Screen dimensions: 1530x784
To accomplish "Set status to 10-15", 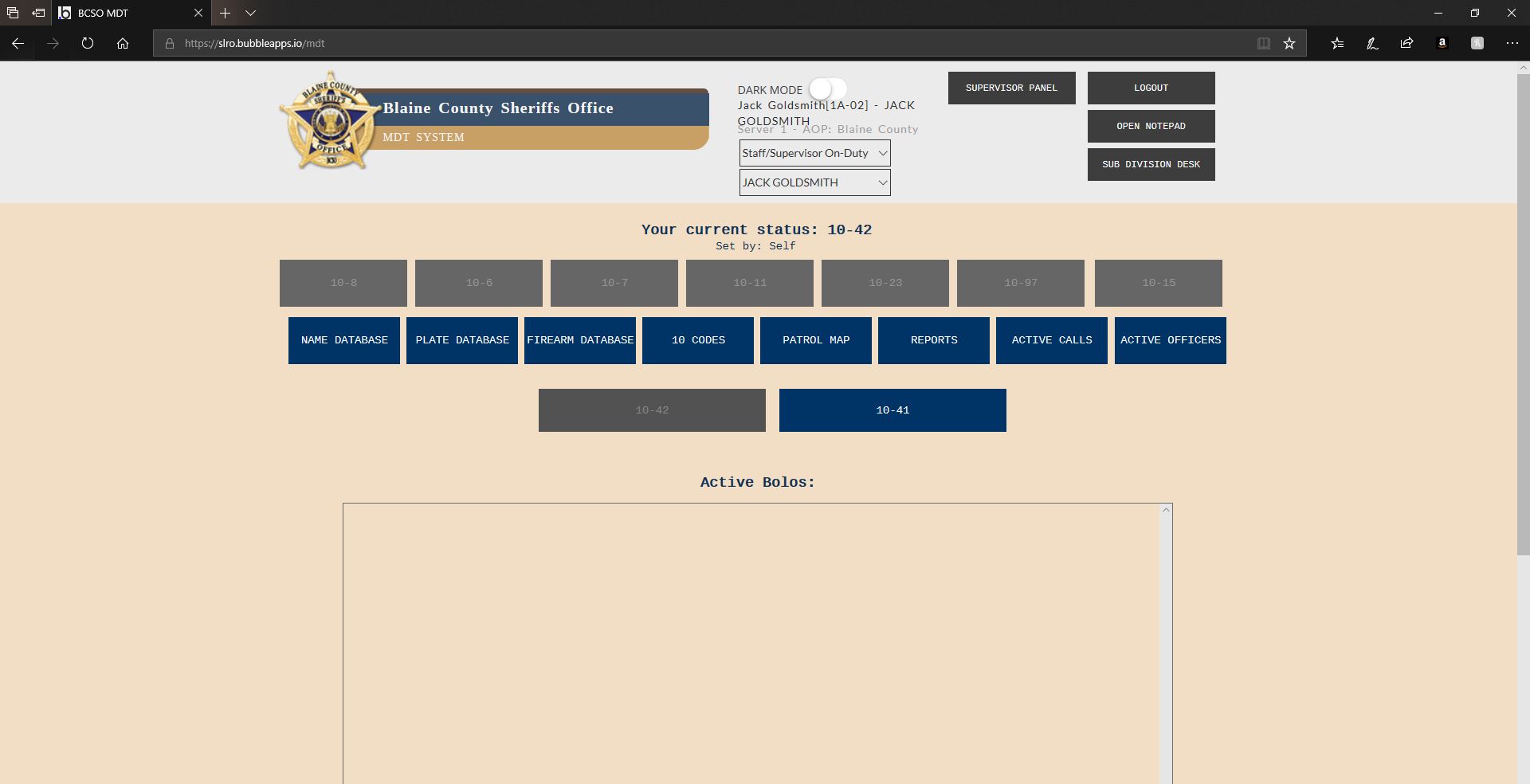I will [1159, 283].
